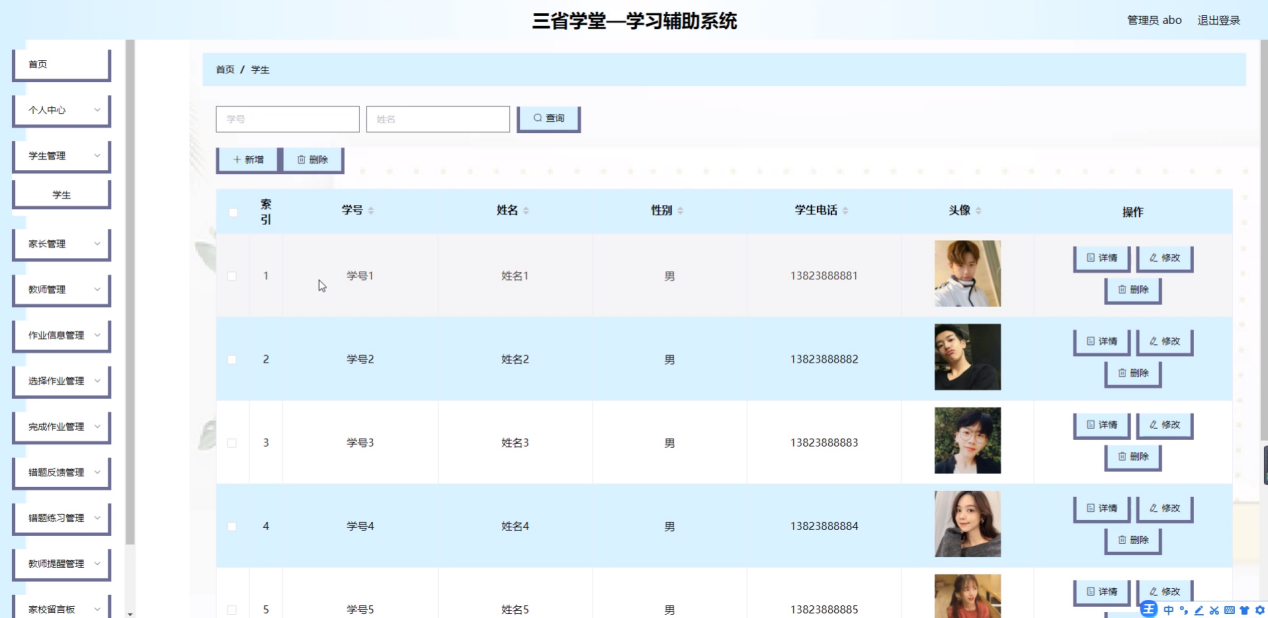
Task: Delete row 学号1 using 删除
Action: click(1133, 290)
